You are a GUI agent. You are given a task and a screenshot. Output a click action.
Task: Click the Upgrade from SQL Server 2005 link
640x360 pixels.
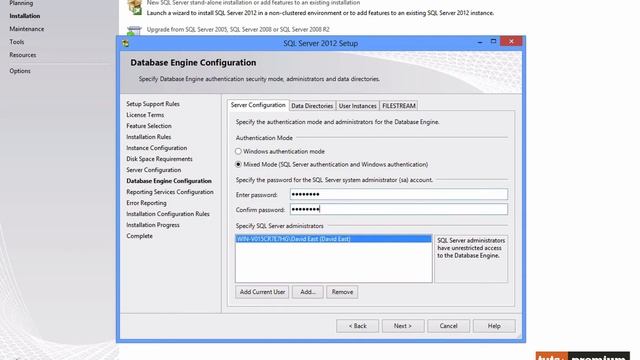[238, 29]
